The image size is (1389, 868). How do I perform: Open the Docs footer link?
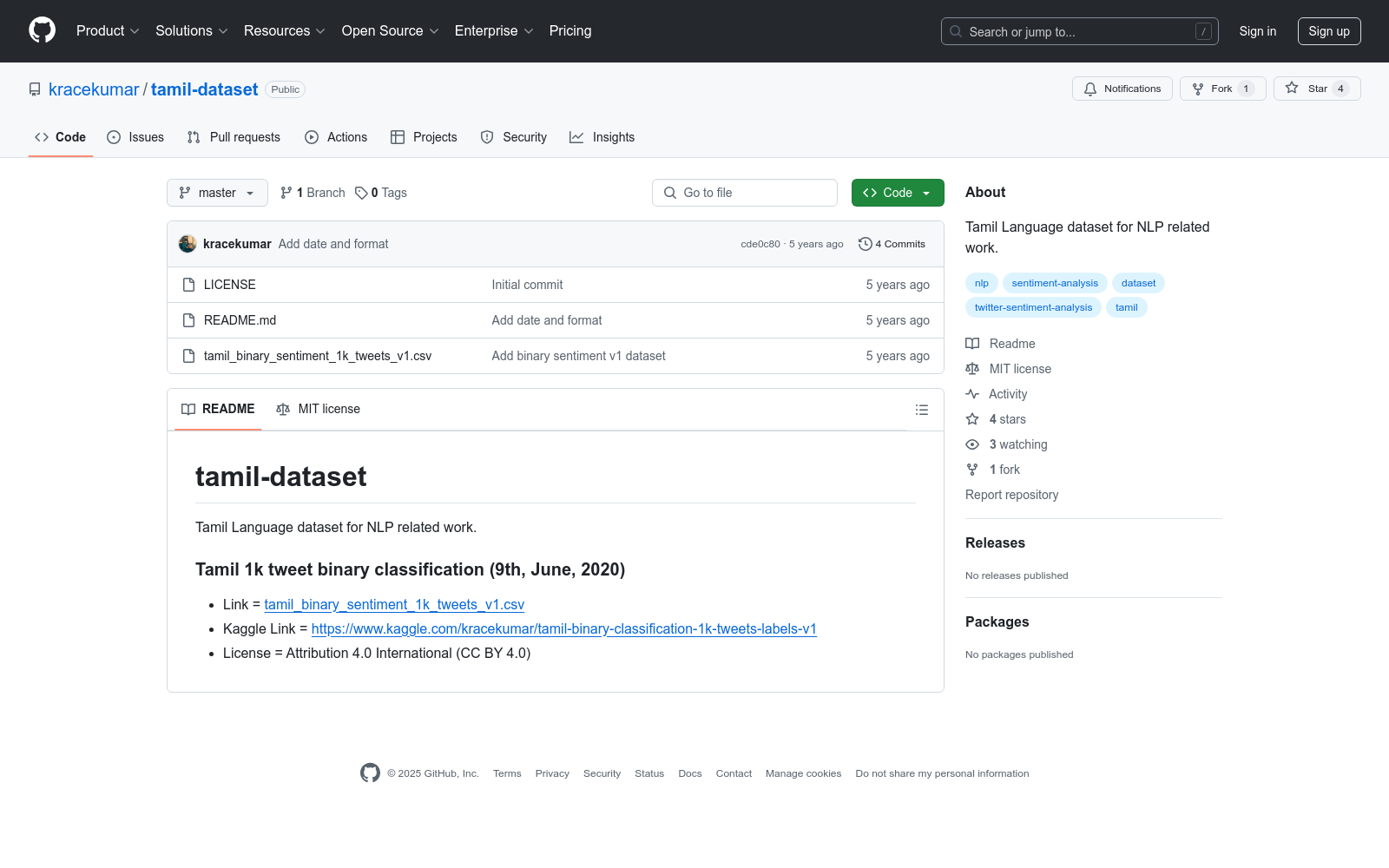click(x=690, y=773)
